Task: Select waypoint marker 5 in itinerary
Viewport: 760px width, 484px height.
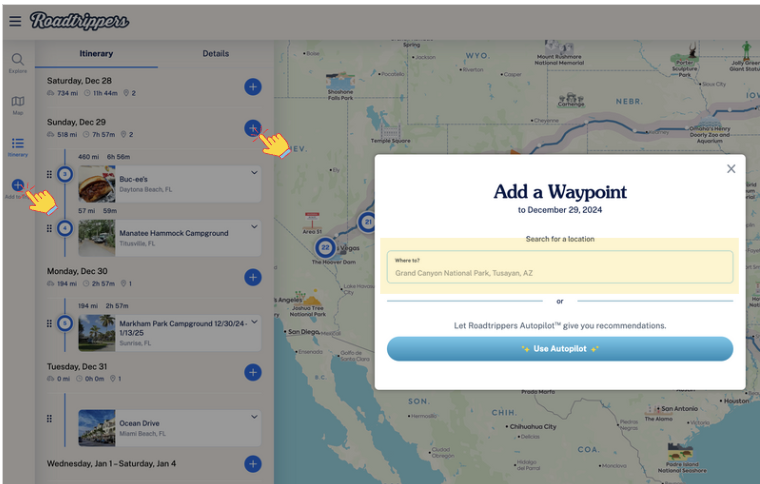Action: coord(65,323)
